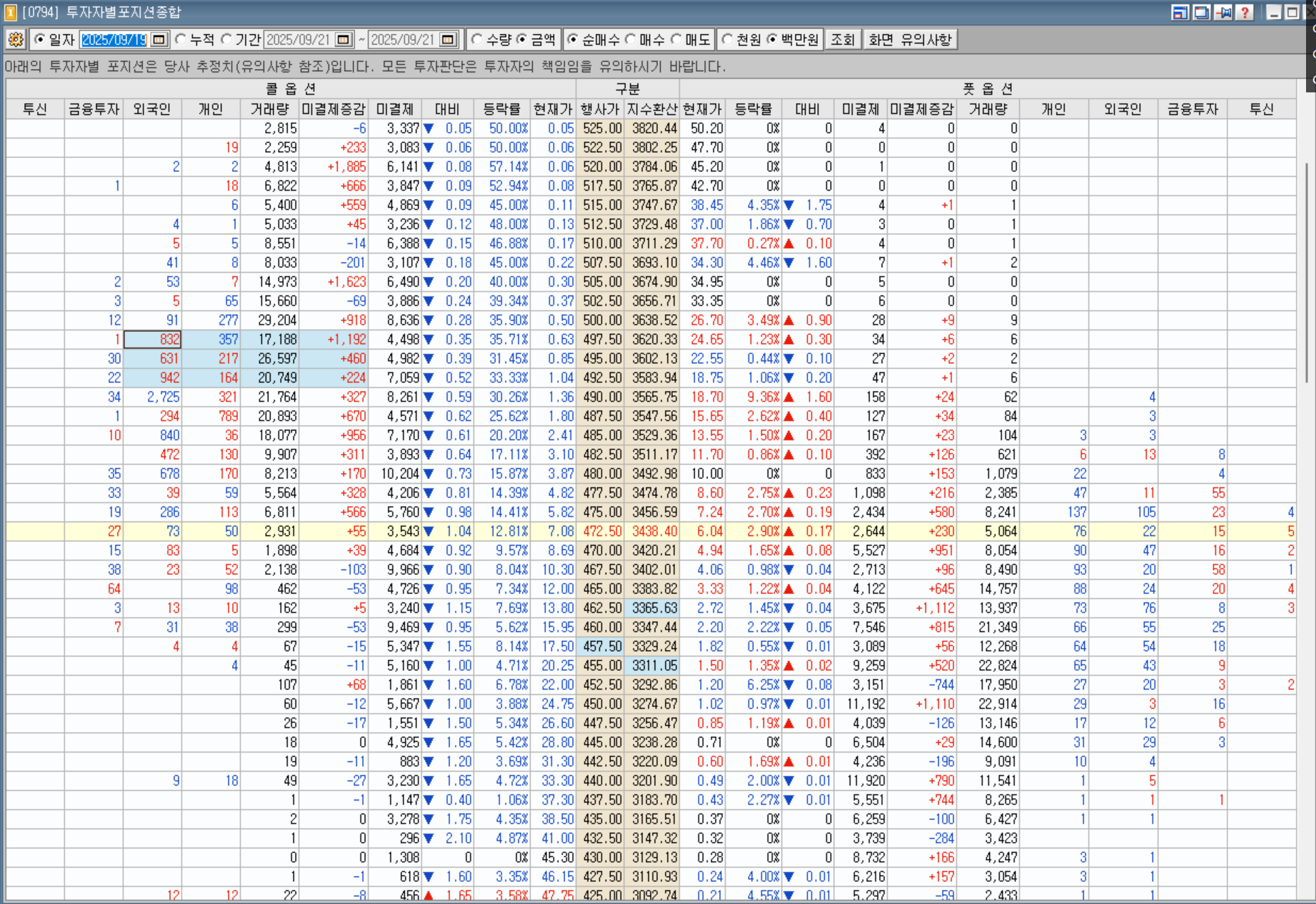
Task: Click the 화면 유의사항 button
Action: [x=910, y=40]
